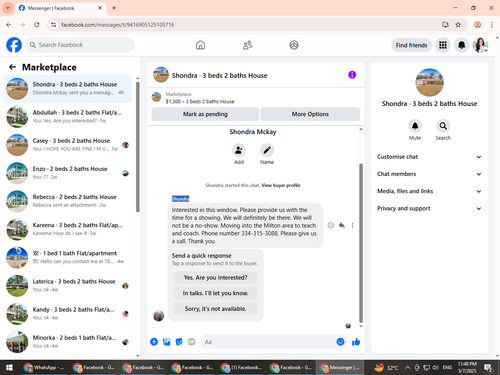The image size is (500, 375).
Task: Open the Windows Start button
Action: point(9,368)
